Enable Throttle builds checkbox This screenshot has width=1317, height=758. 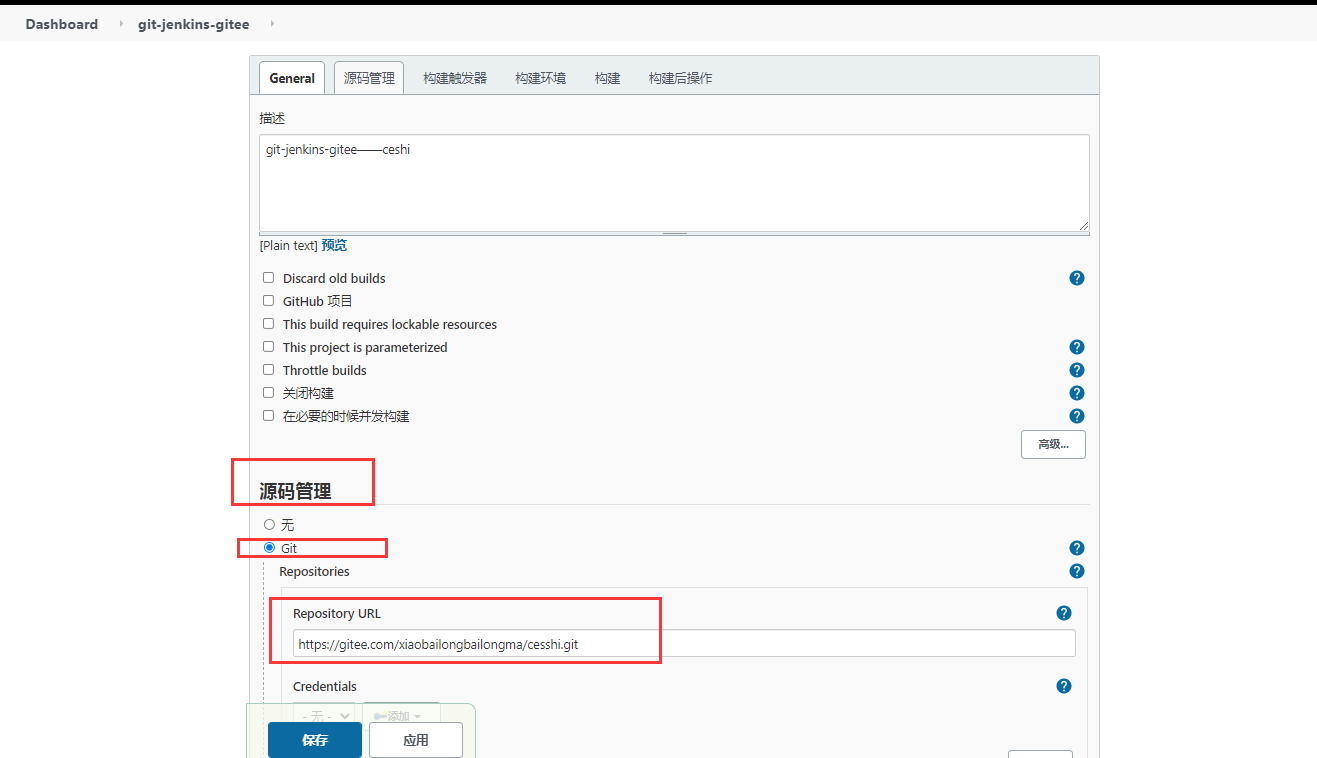click(x=268, y=370)
